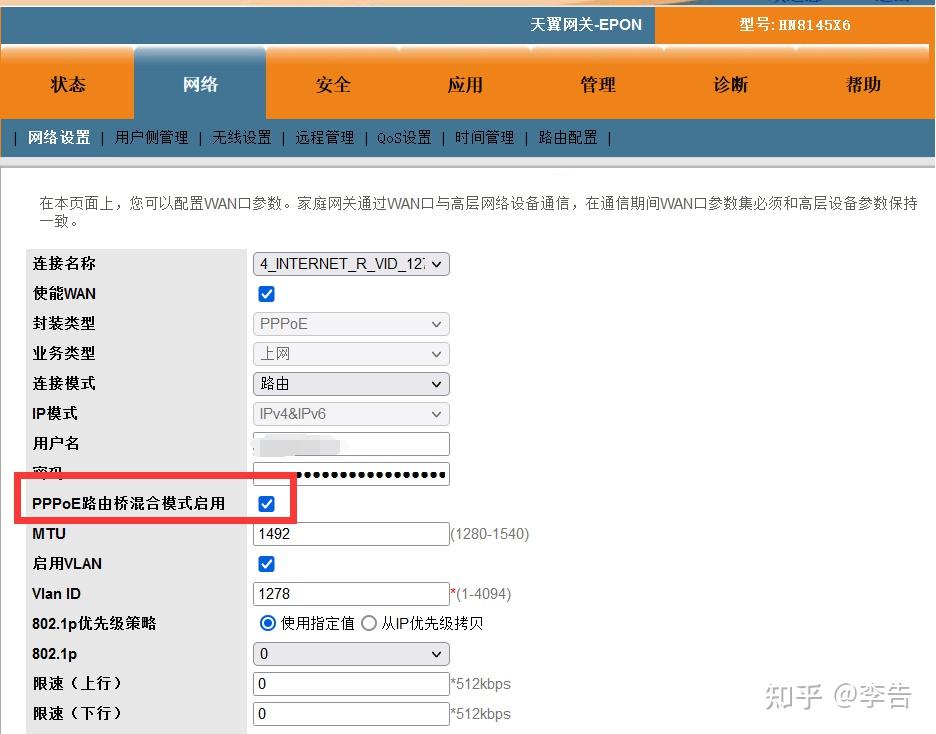Open the 无线设置 submenu item

click(x=240, y=137)
